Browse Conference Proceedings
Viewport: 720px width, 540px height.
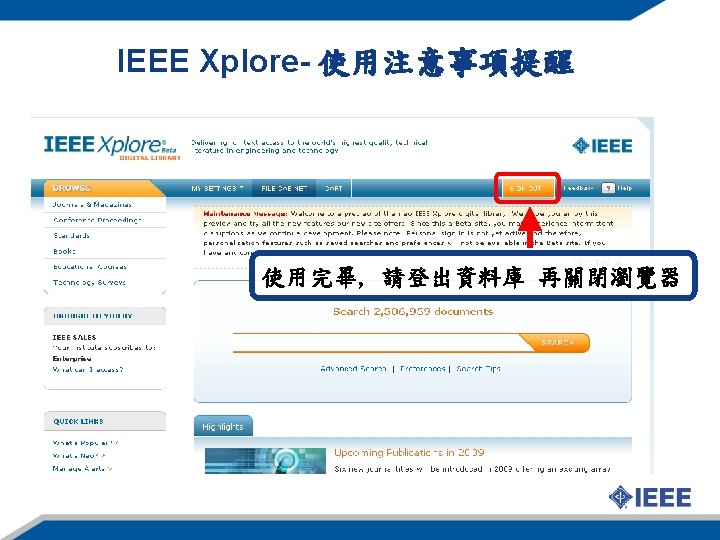[x=97, y=220]
